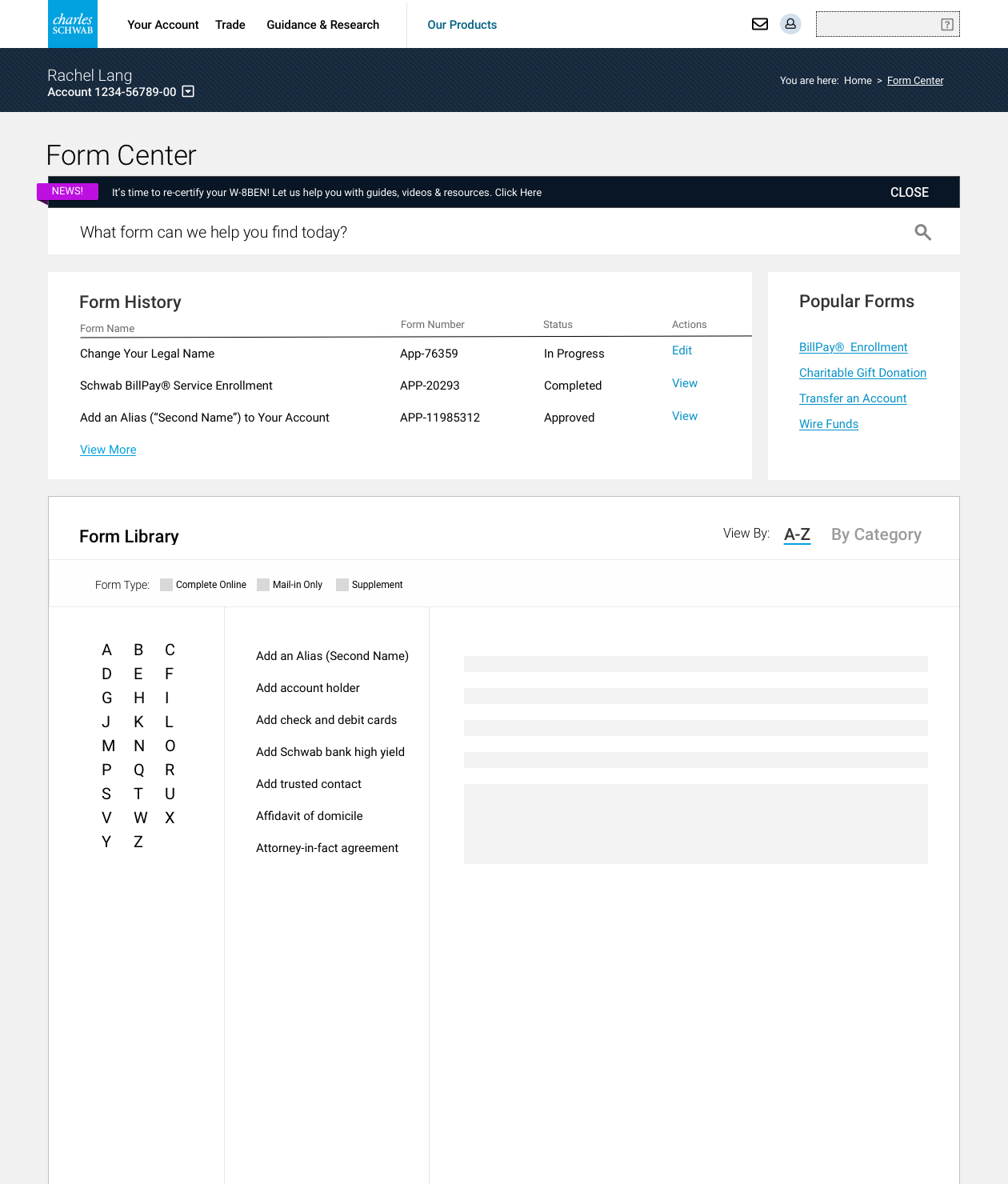The height and width of the screenshot is (1184, 1008).
Task: Open Add trusted contact form
Action: pyautogui.click(x=309, y=784)
